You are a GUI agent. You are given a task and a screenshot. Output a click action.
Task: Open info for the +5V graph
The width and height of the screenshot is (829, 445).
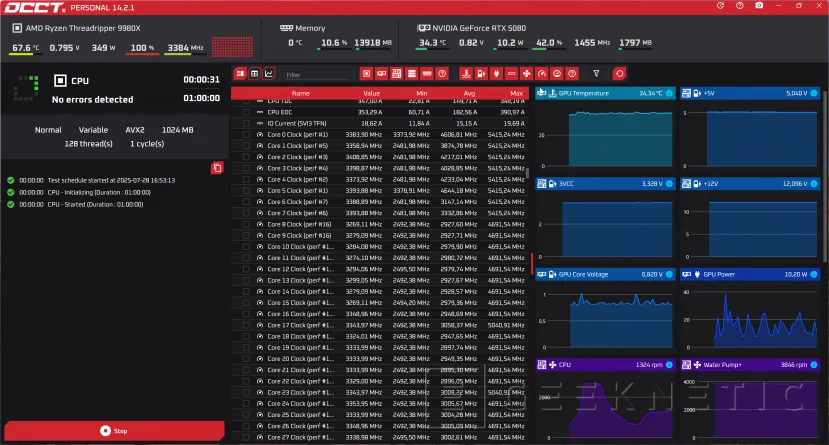coord(814,94)
